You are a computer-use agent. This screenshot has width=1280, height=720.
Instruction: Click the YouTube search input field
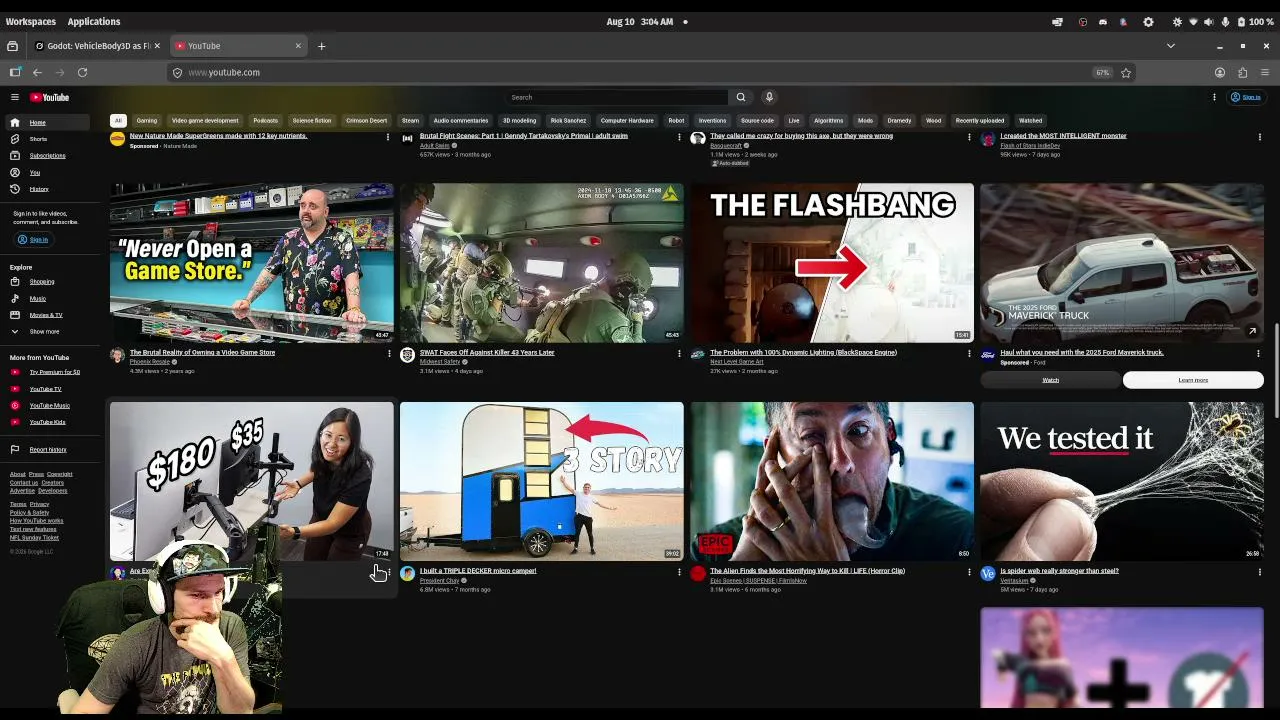(618, 97)
